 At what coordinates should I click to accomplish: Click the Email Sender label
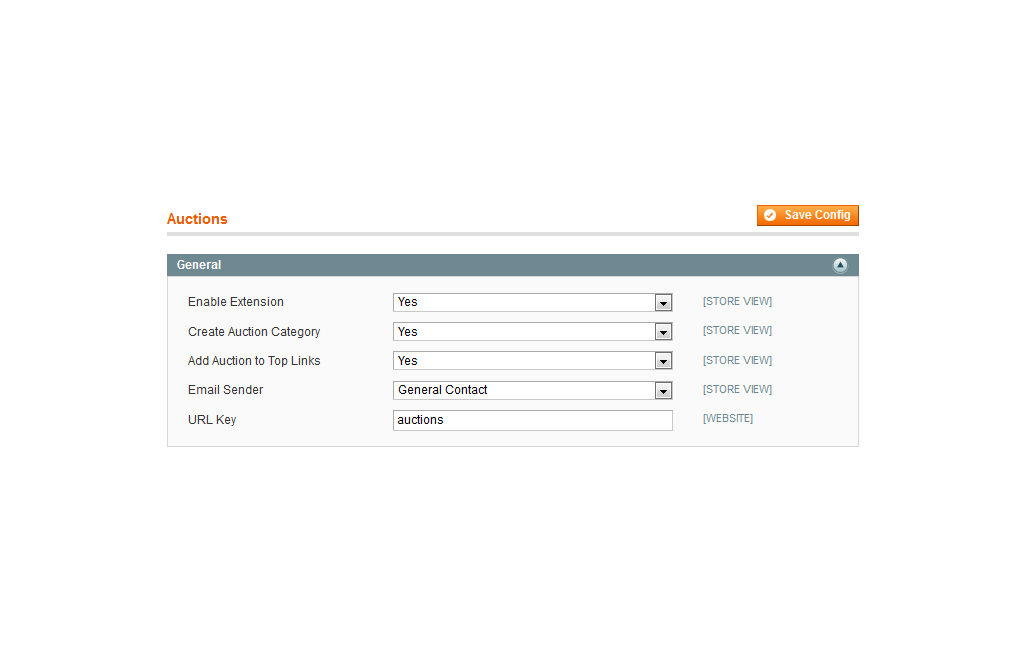tap(225, 390)
